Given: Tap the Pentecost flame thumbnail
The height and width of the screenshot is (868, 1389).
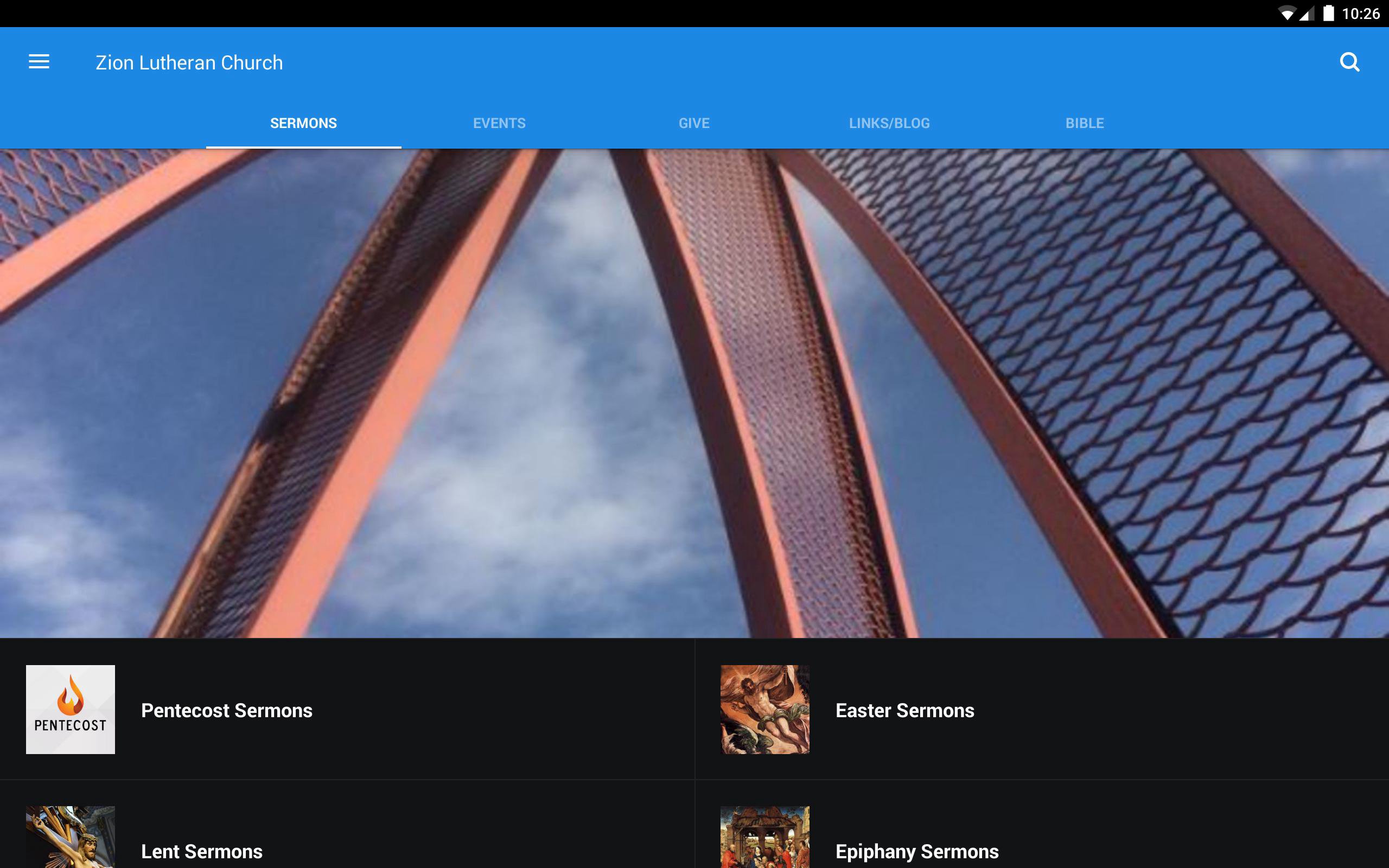Looking at the screenshot, I should point(70,709).
